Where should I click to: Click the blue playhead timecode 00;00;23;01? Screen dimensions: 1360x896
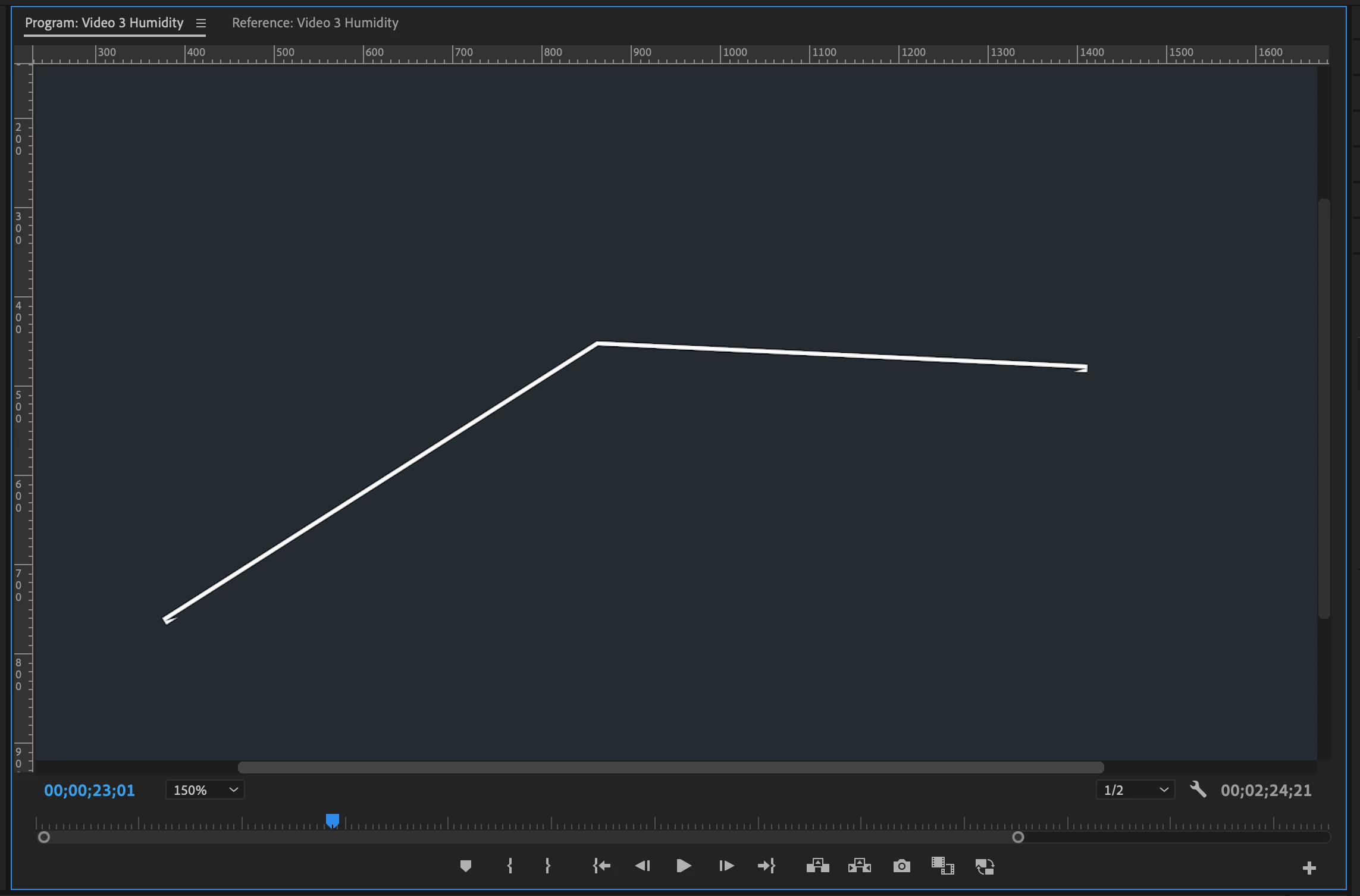pos(89,790)
